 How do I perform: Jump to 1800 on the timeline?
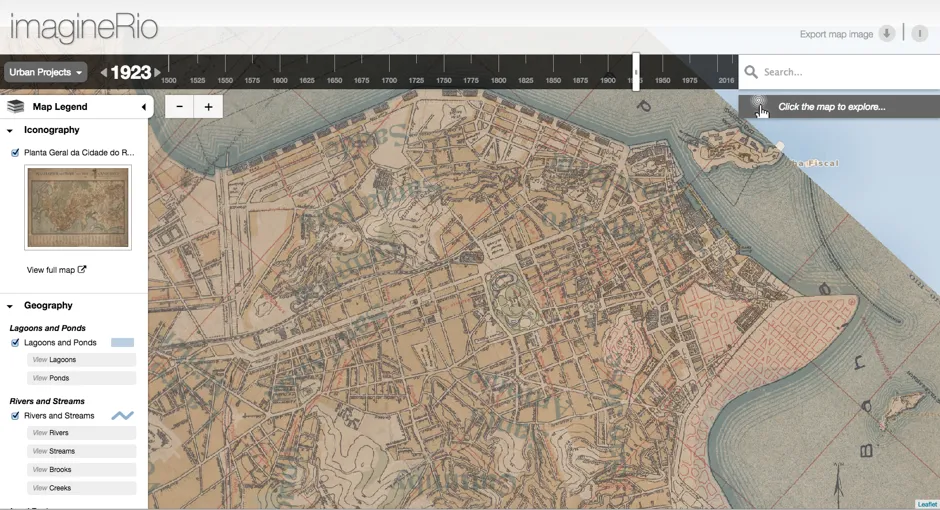point(498,80)
